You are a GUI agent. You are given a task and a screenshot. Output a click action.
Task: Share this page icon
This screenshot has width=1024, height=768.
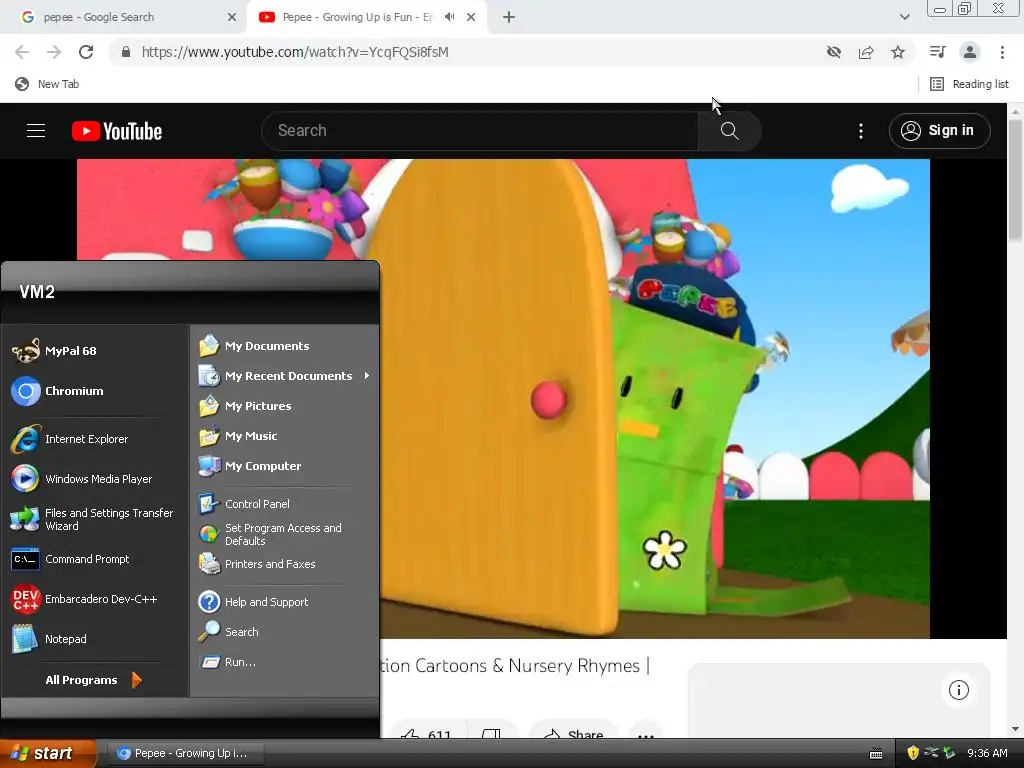[866, 52]
